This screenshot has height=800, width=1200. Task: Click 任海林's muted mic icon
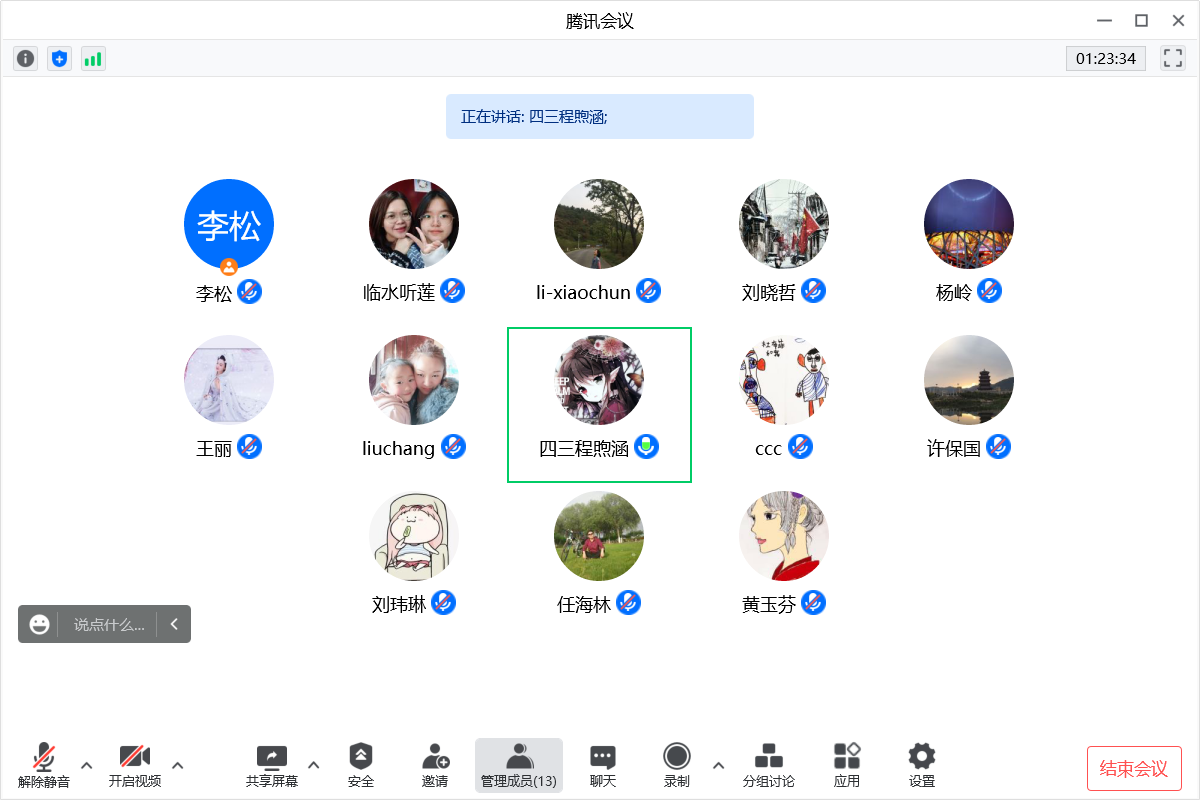(629, 603)
